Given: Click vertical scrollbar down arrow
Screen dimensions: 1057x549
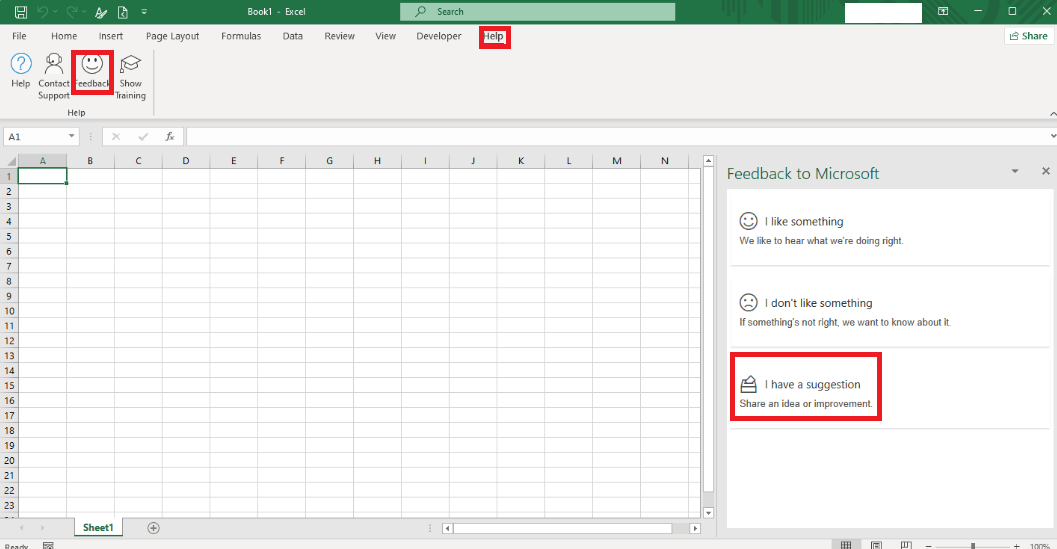Looking at the screenshot, I should pos(708,513).
